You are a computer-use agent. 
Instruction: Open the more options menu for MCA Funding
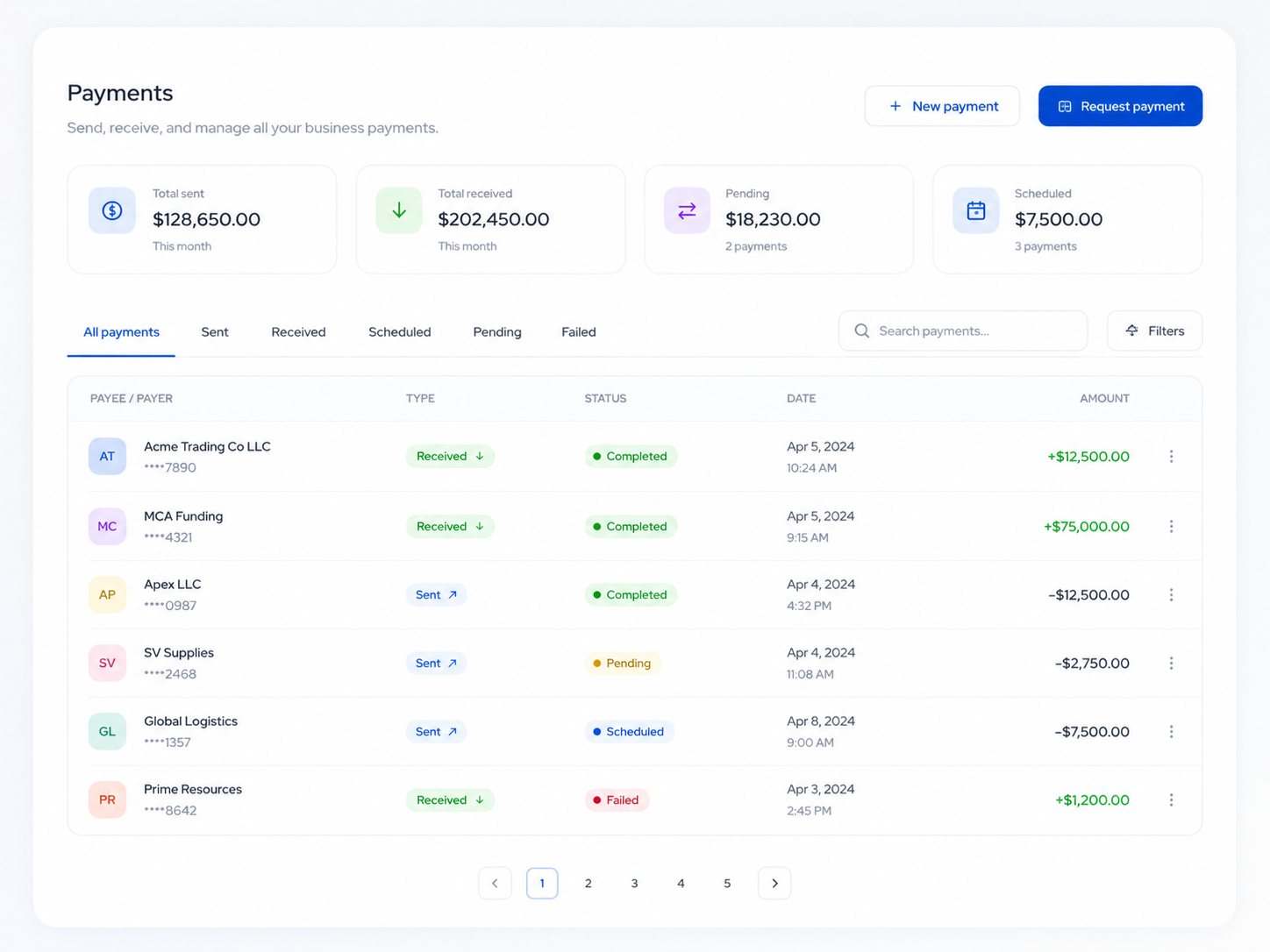click(x=1171, y=527)
